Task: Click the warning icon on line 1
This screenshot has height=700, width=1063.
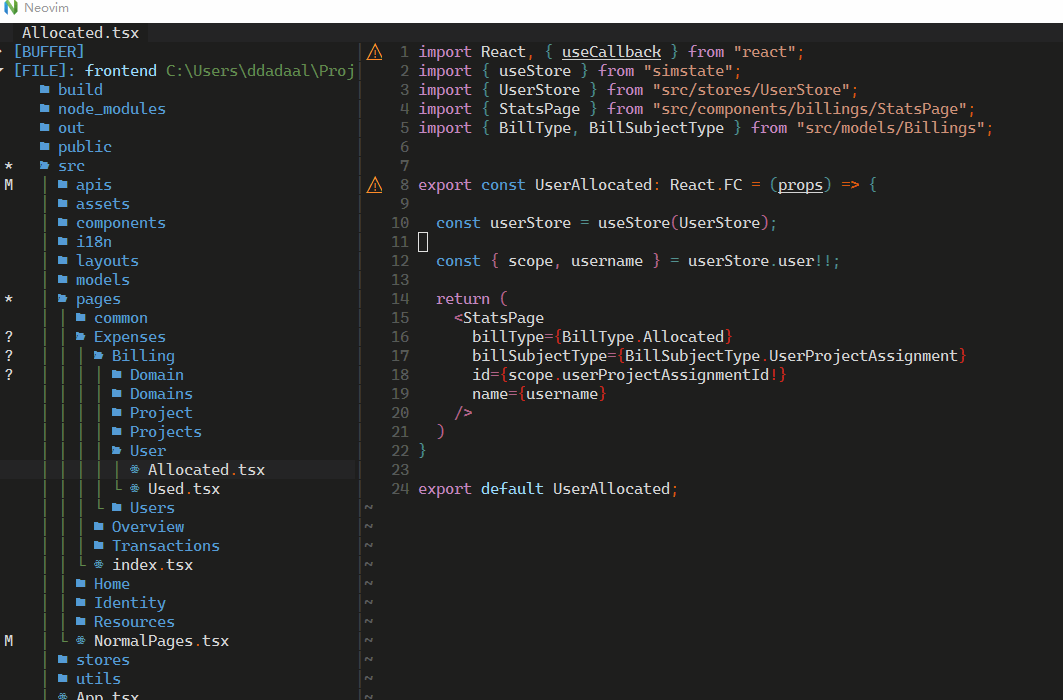Action: click(x=375, y=52)
